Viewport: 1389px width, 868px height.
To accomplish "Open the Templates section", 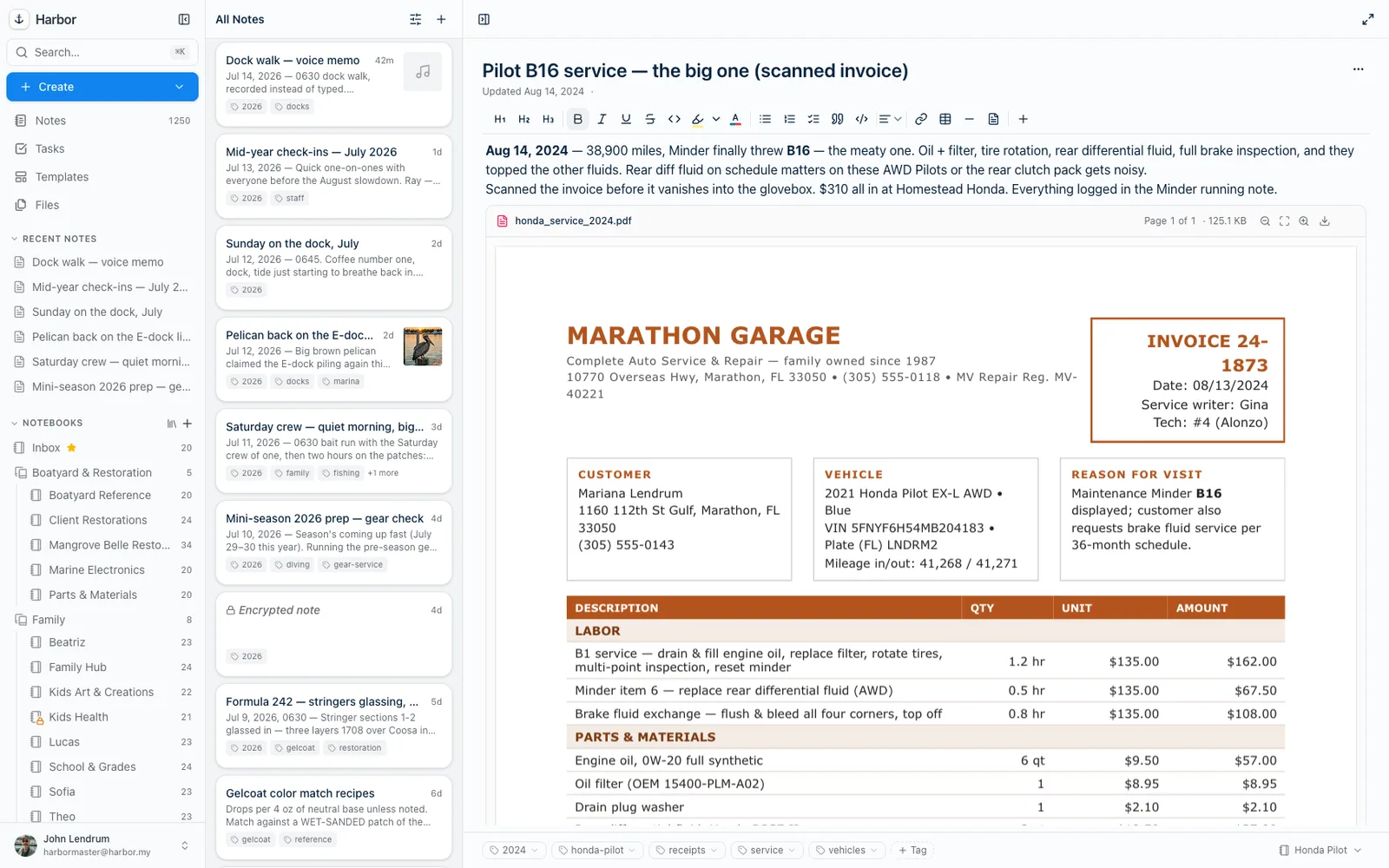I will coord(102,177).
